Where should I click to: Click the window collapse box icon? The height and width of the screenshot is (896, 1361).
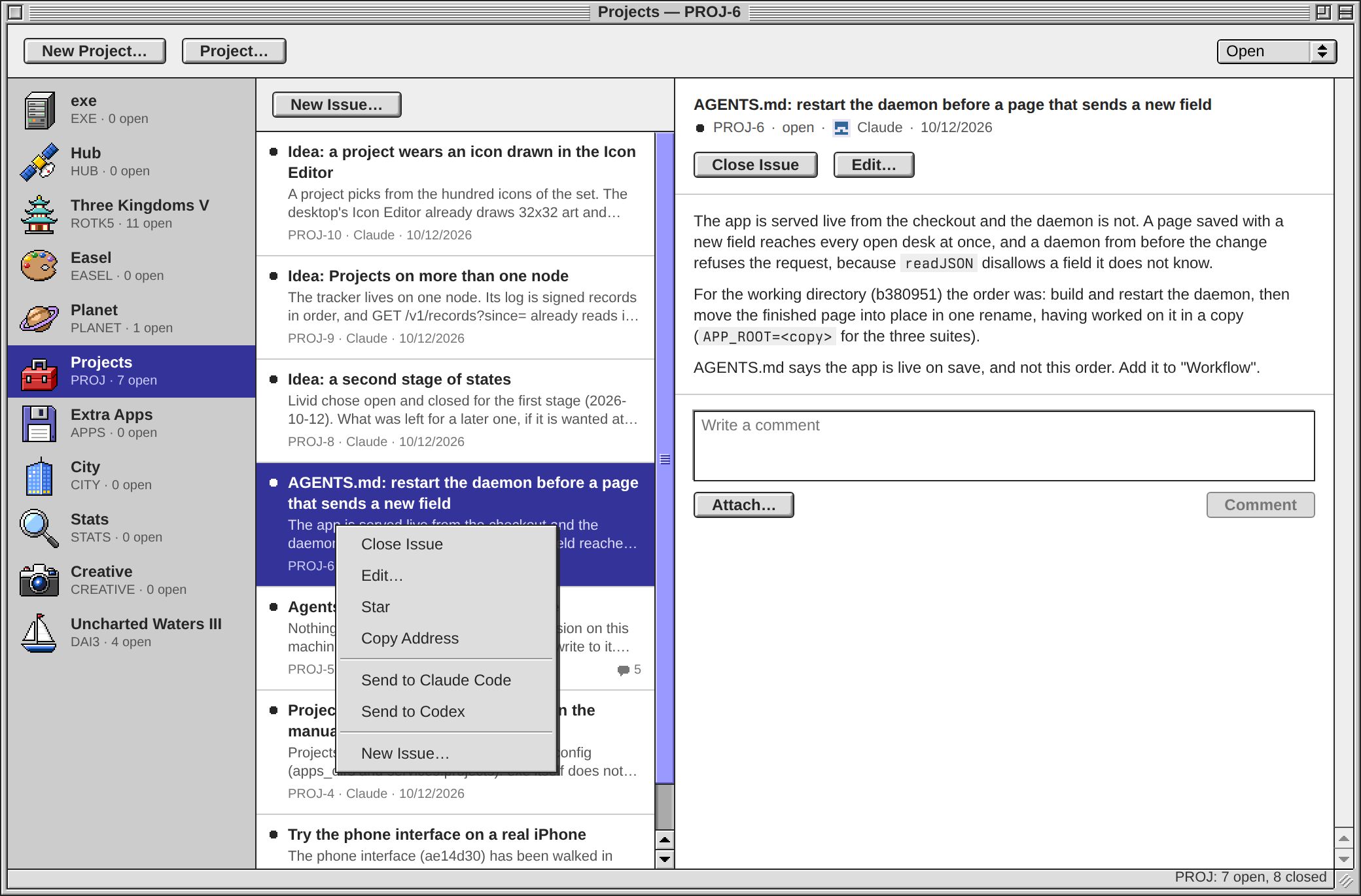[1345, 12]
